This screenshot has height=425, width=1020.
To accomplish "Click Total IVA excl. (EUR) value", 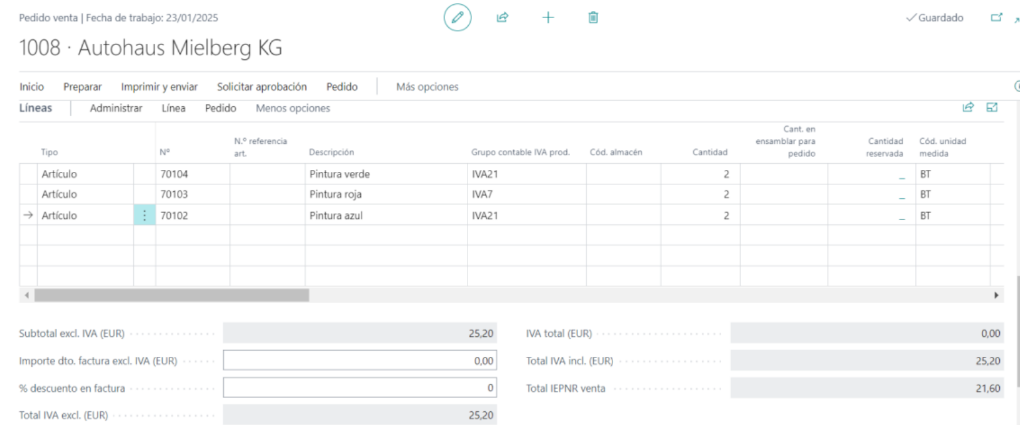I will click(x=360, y=414).
